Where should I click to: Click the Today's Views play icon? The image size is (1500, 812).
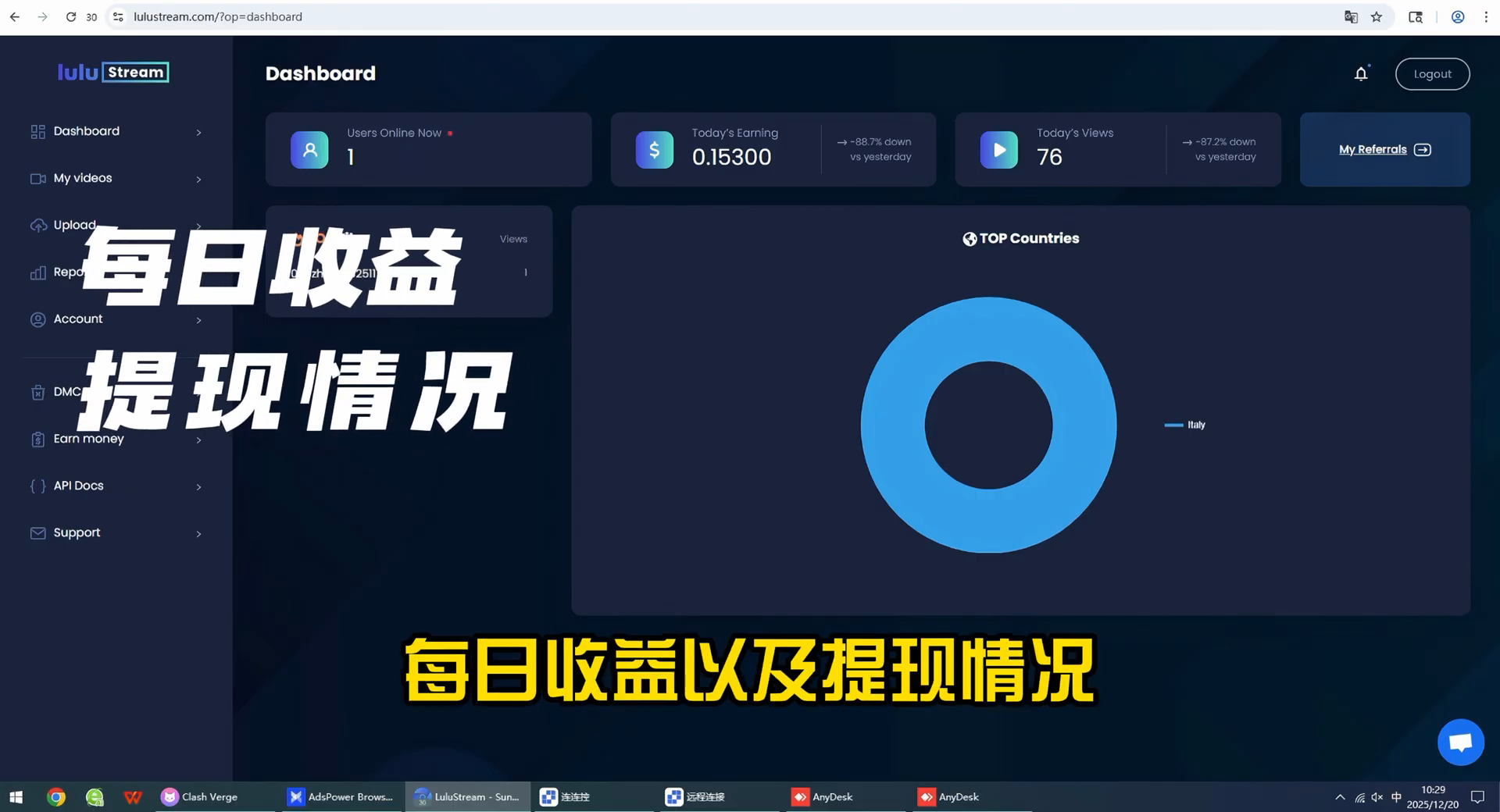(x=999, y=150)
